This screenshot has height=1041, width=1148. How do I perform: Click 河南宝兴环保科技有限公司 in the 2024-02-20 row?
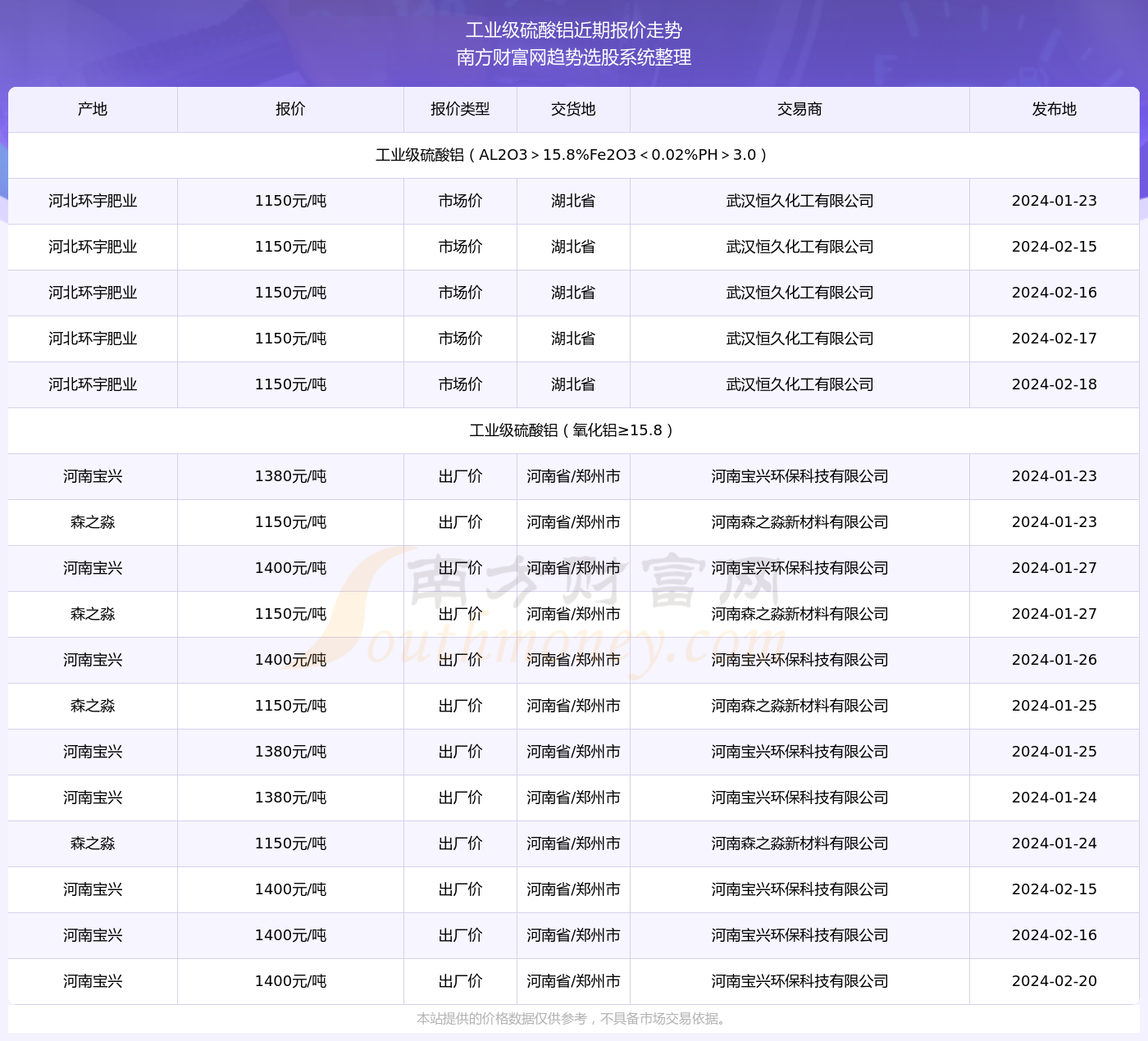[x=799, y=981]
